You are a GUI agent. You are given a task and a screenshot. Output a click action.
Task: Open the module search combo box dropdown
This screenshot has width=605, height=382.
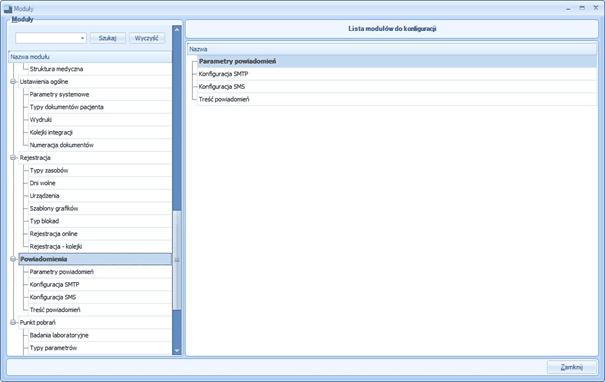pos(82,38)
